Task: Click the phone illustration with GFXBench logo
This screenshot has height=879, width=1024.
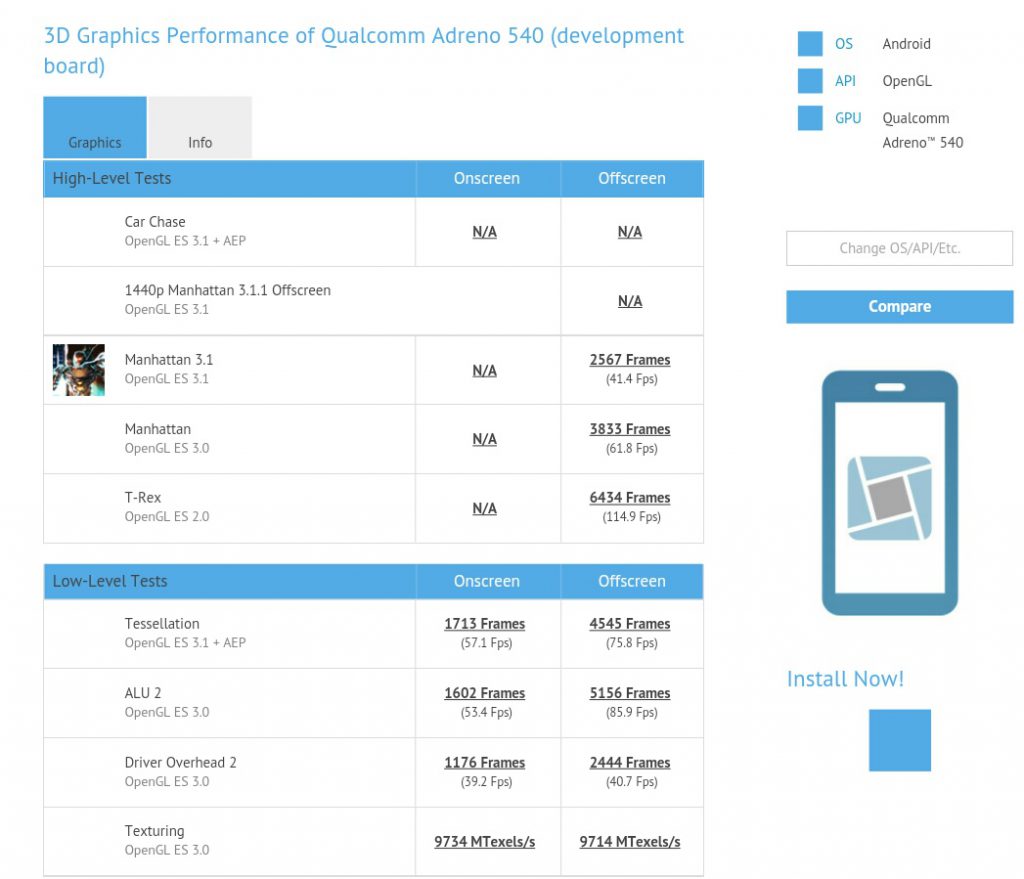Action: coord(889,493)
